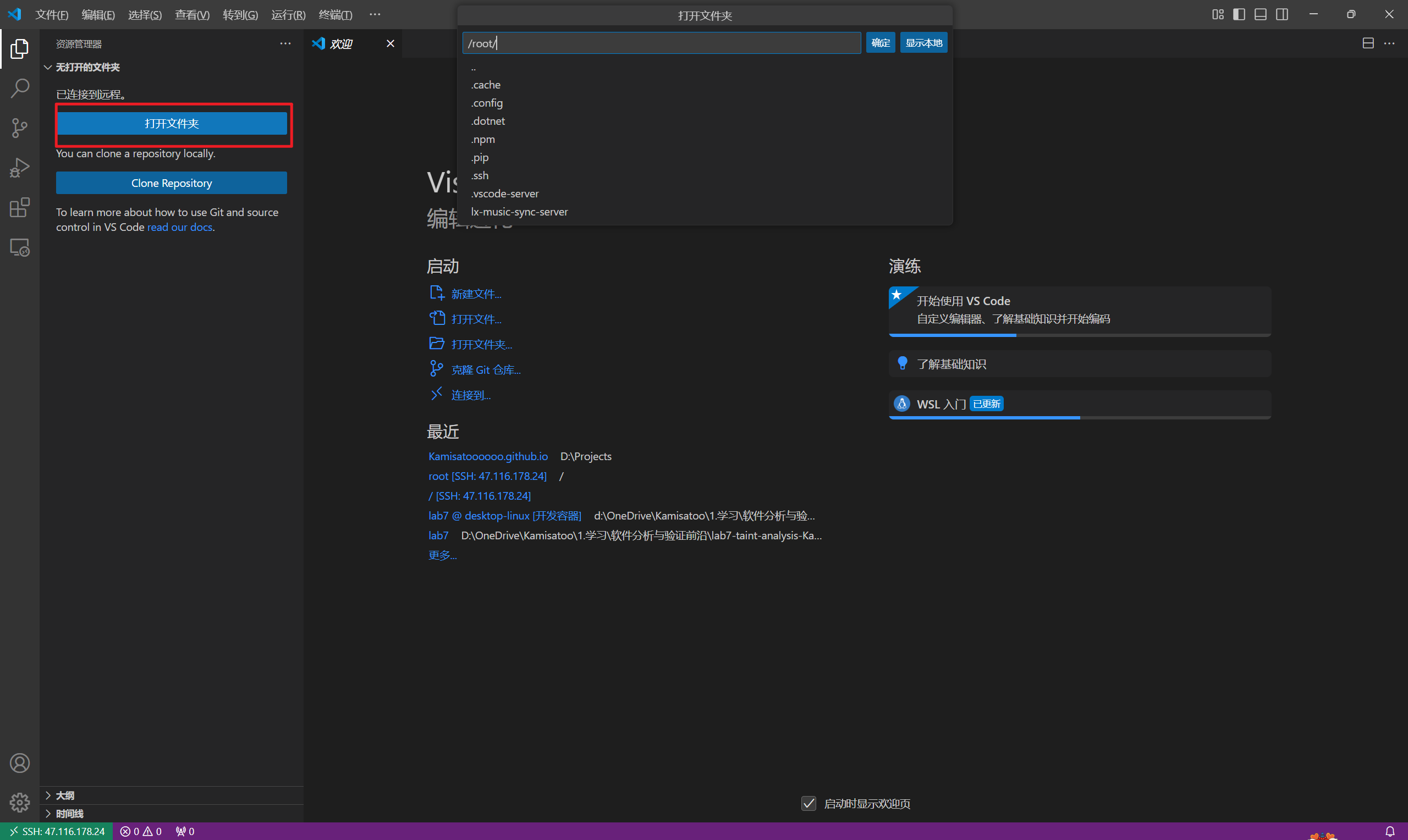This screenshot has width=1408, height=840.
Task: Click the 显示本地 button
Action: (x=923, y=42)
